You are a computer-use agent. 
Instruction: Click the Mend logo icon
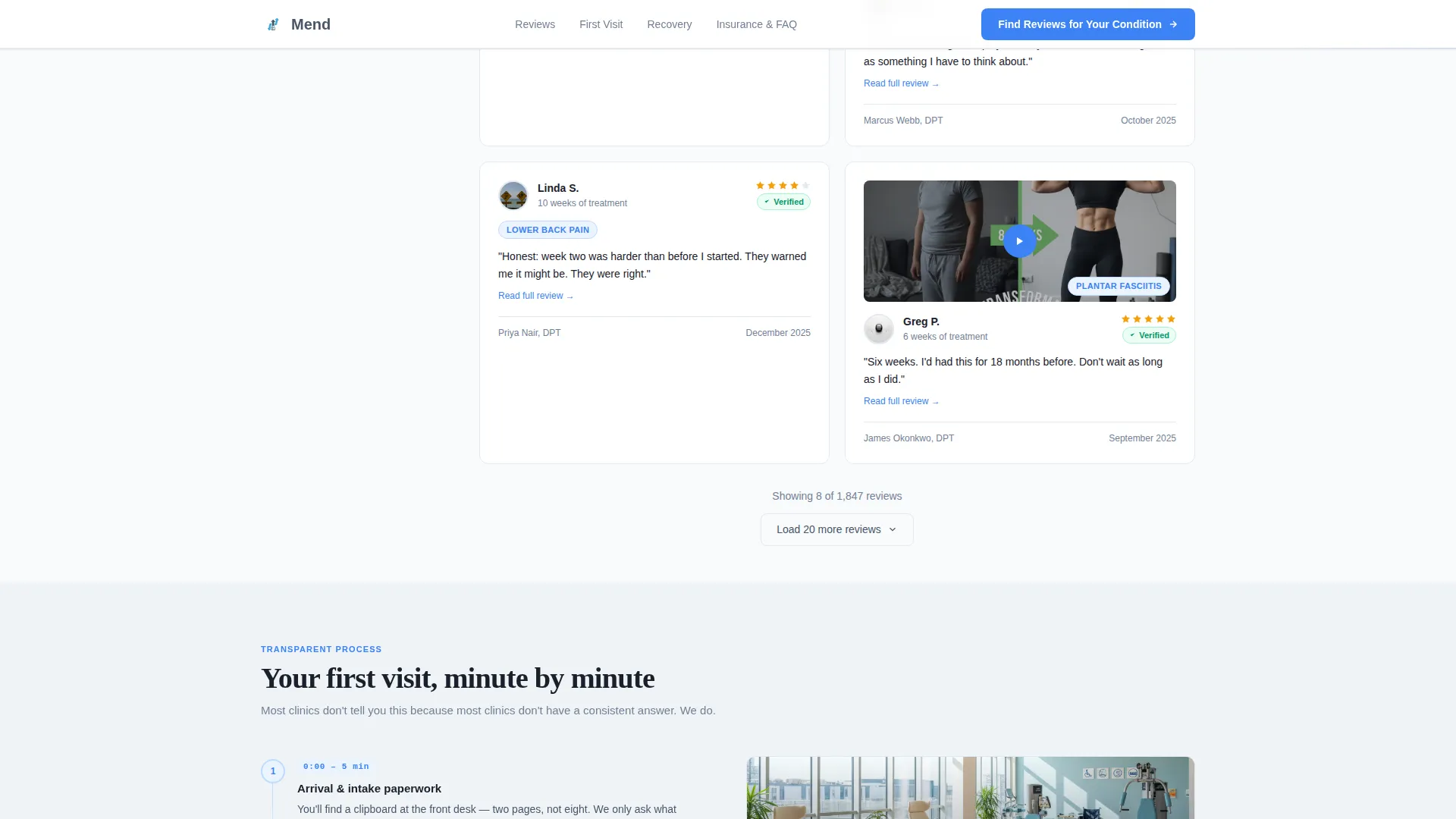273,24
